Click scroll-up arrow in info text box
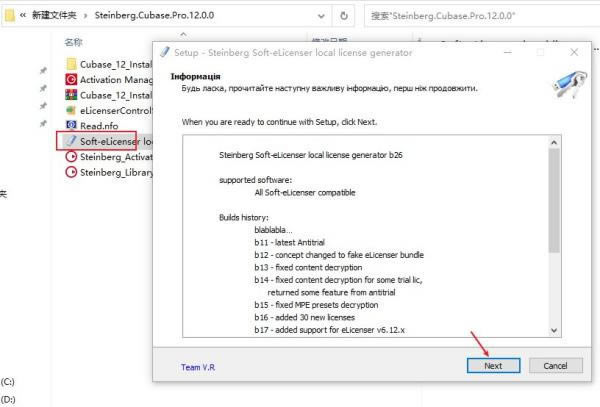This screenshot has width=600, height=407. click(x=554, y=143)
